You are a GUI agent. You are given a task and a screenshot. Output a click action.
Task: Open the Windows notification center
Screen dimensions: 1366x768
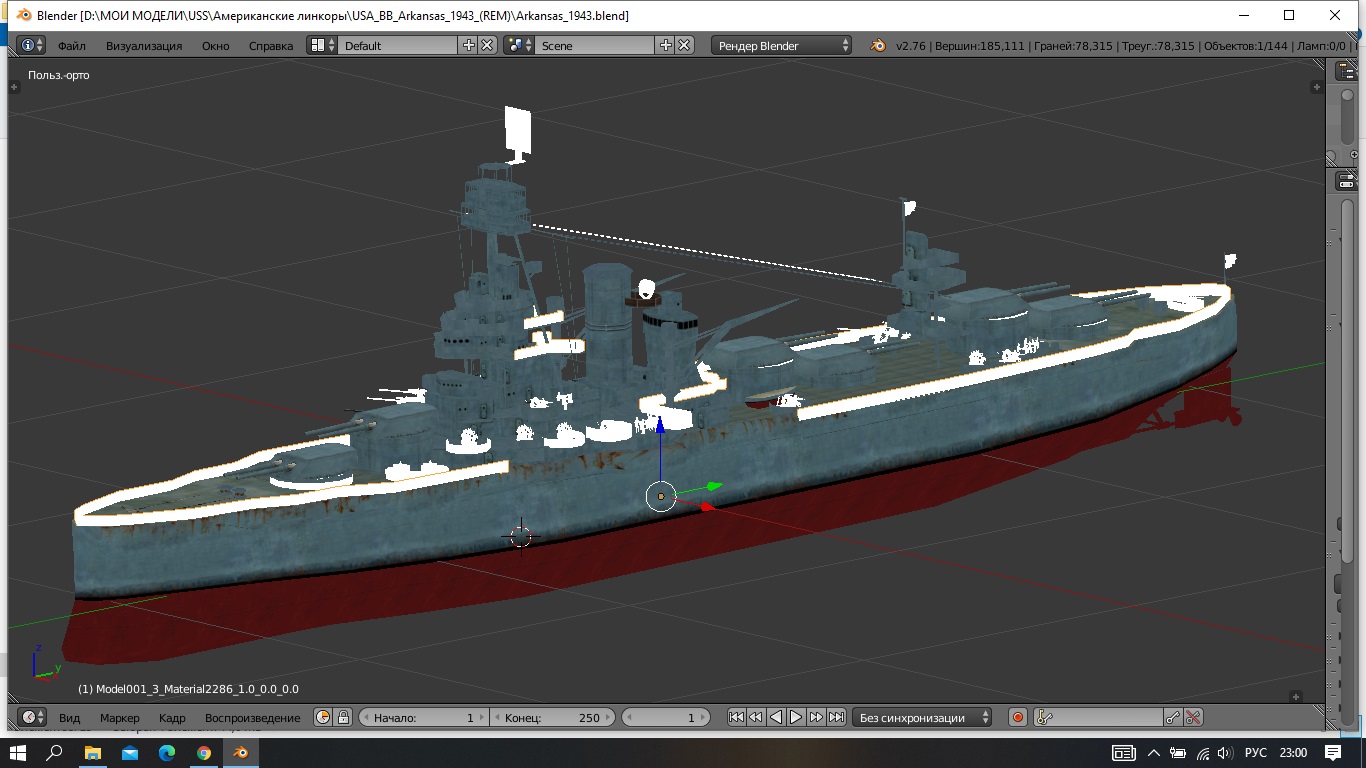click(x=1332, y=752)
